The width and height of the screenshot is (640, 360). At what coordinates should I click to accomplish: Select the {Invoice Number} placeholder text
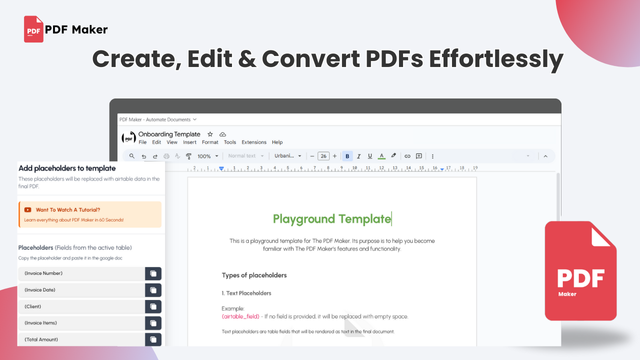pyautogui.click(x=43, y=273)
